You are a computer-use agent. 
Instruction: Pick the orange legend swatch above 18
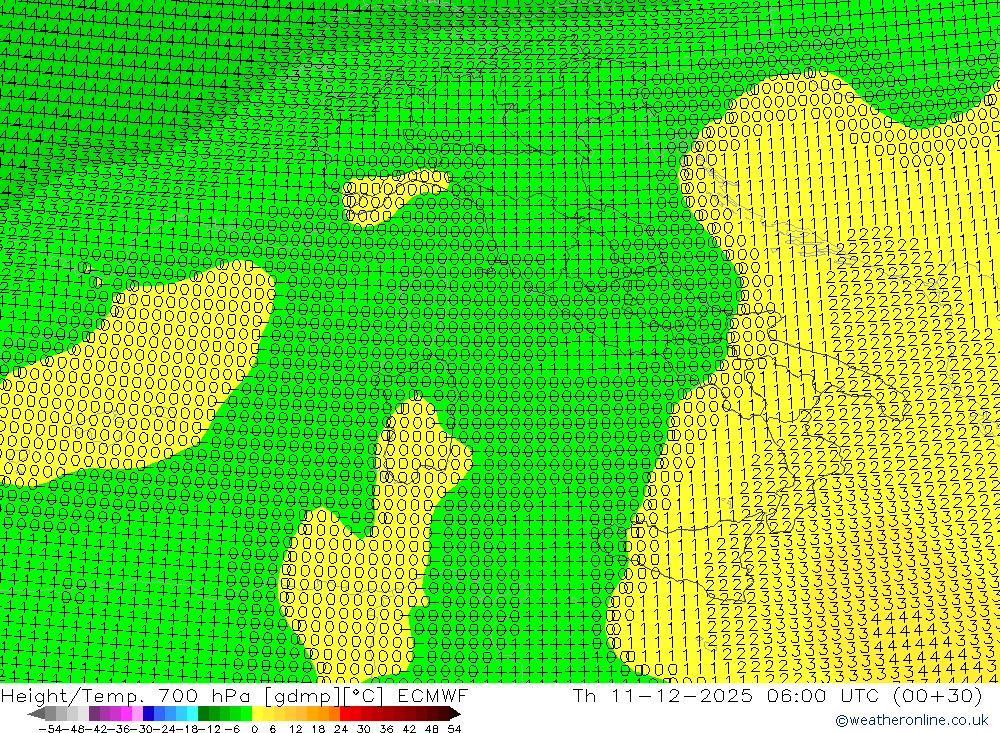[323, 714]
